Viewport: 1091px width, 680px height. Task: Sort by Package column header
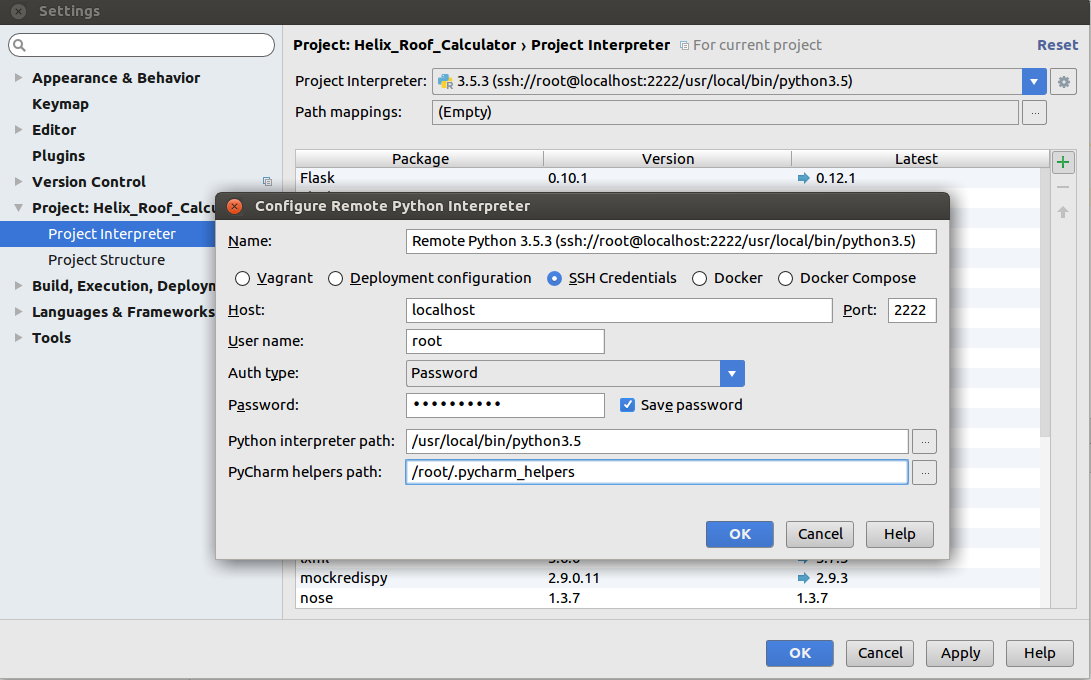click(420, 159)
